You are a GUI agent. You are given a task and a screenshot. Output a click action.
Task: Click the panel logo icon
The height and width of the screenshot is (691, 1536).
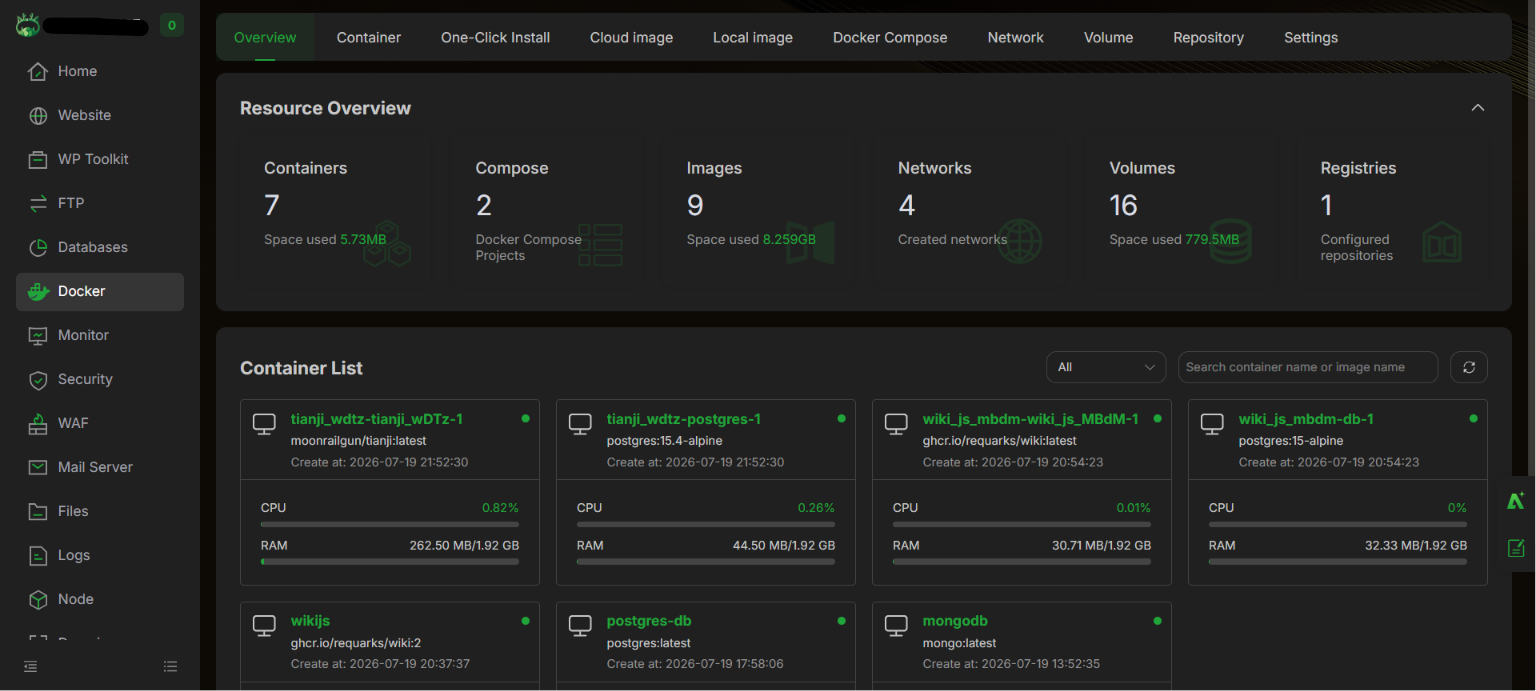coord(27,25)
